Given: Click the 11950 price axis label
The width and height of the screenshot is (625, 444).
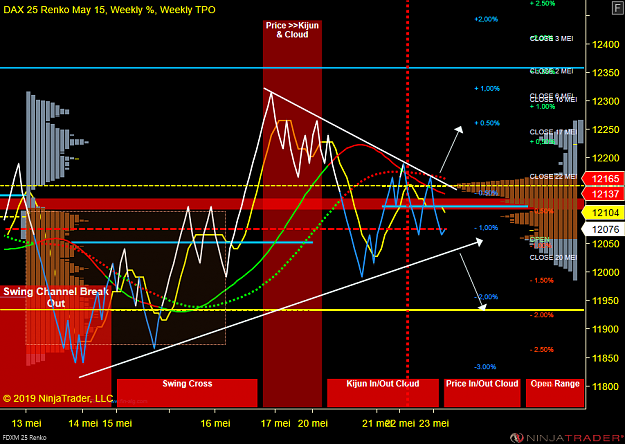Looking at the screenshot, I should pos(605,301).
